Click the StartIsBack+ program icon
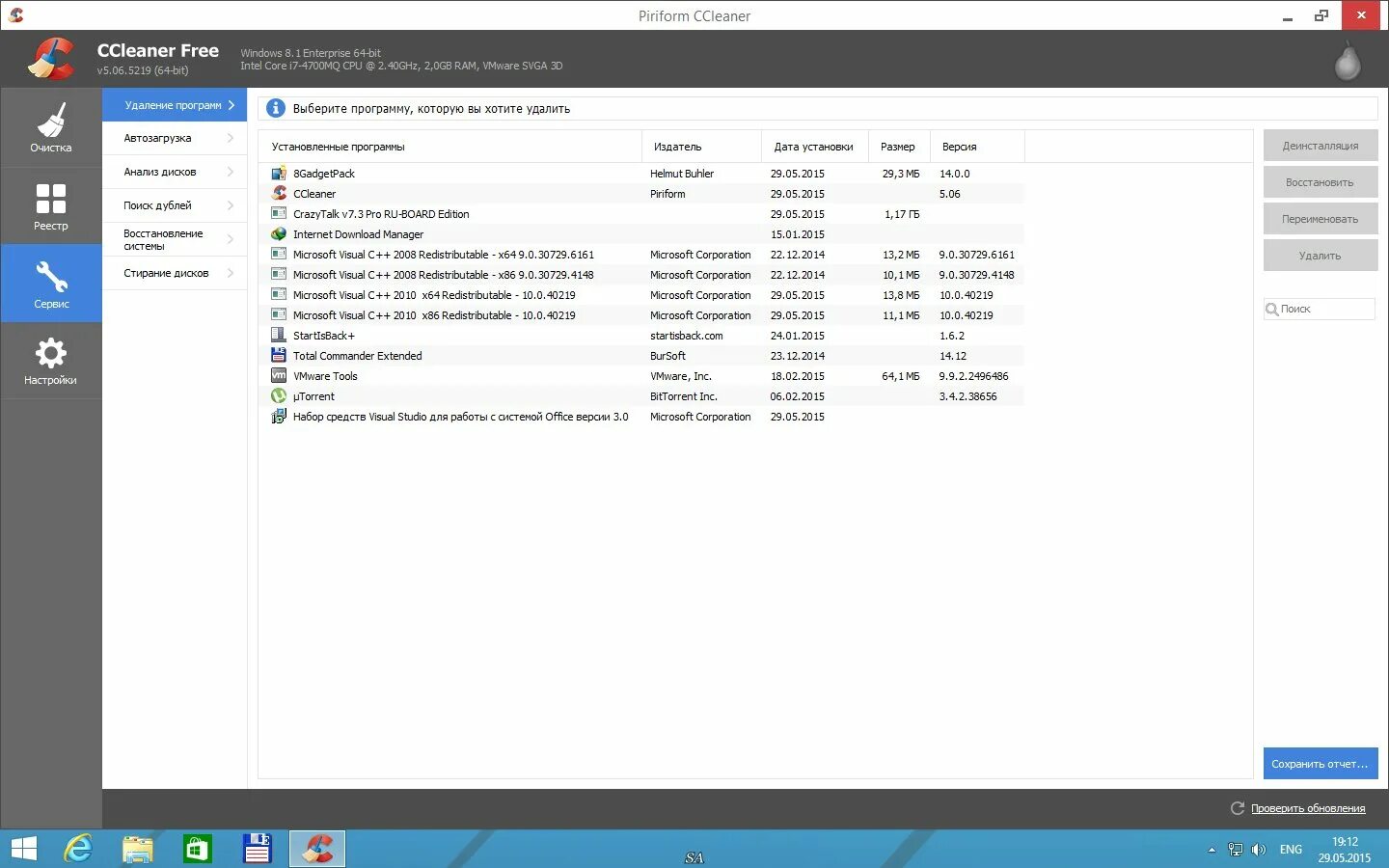 [x=279, y=336]
